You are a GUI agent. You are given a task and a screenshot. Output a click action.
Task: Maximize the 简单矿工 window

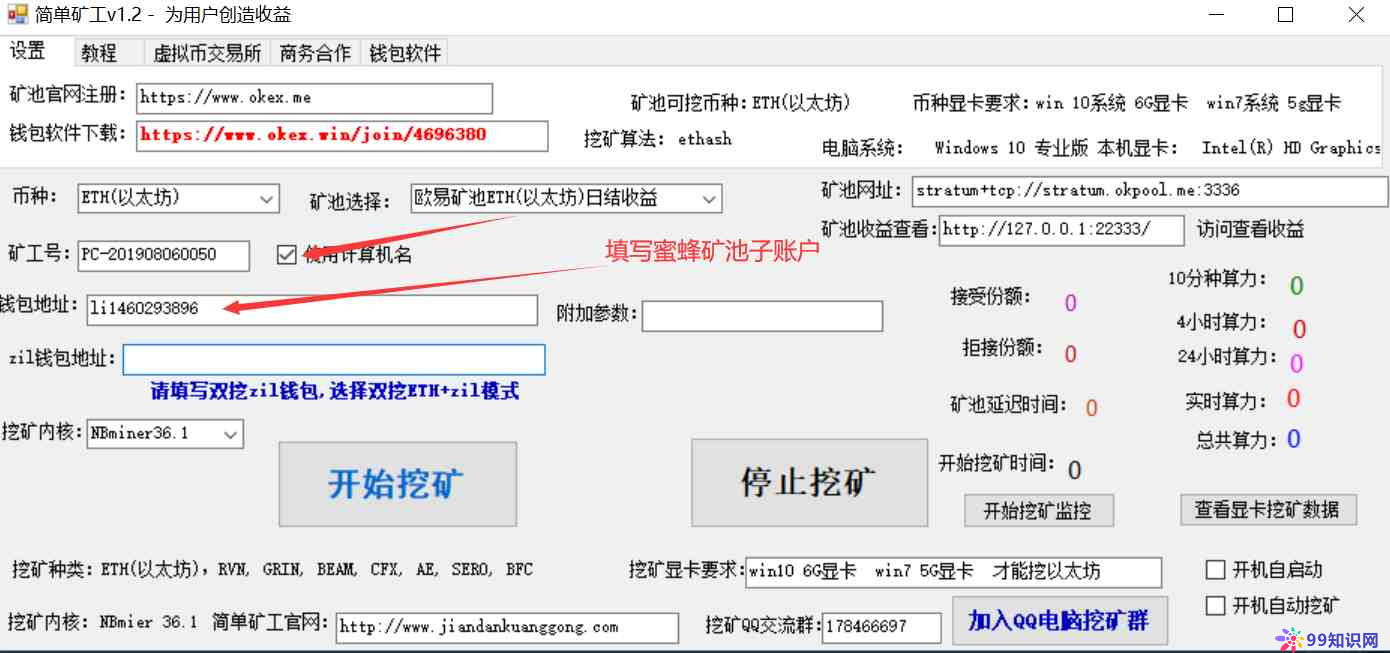pos(1286,15)
